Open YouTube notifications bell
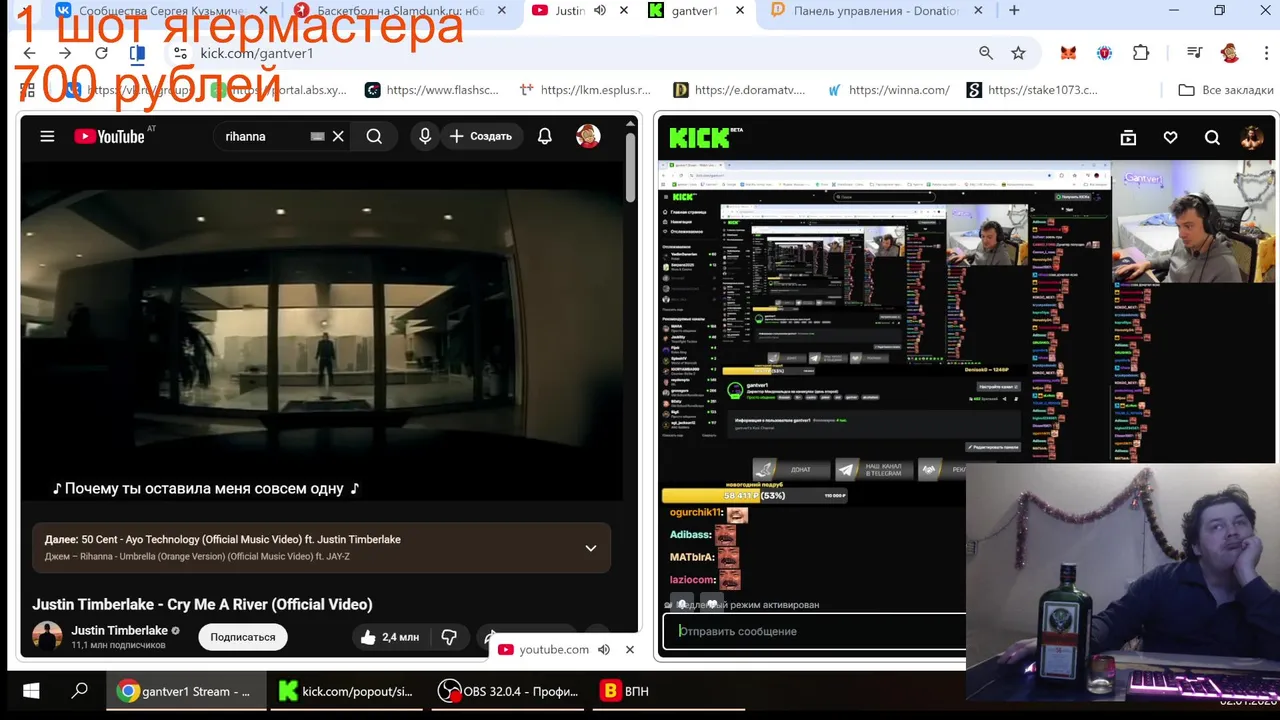Image resolution: width=1280 pixels, height=720 pixels. (545, 136)
